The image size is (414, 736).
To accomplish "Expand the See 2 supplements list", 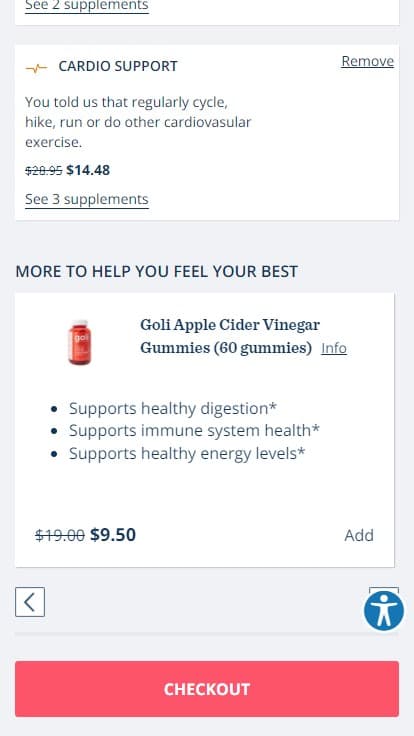I will (x=87, y=6).
